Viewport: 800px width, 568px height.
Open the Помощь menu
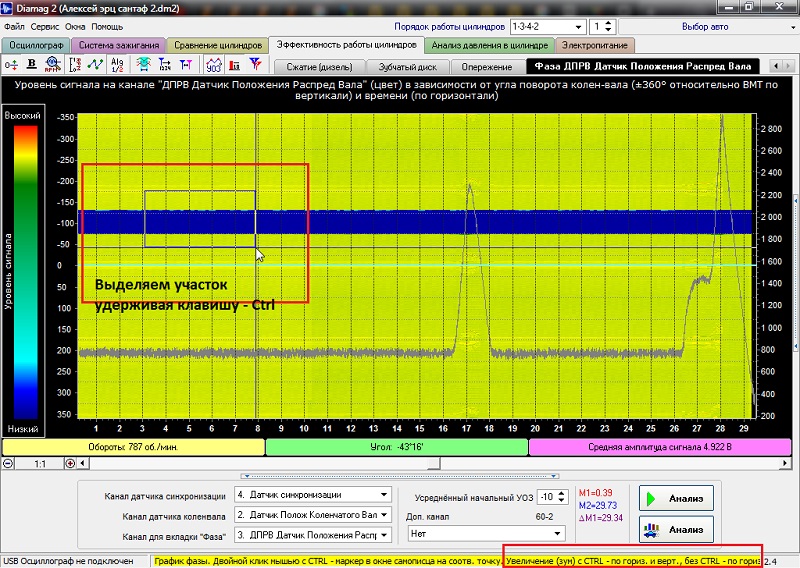[x=107, y=27]
